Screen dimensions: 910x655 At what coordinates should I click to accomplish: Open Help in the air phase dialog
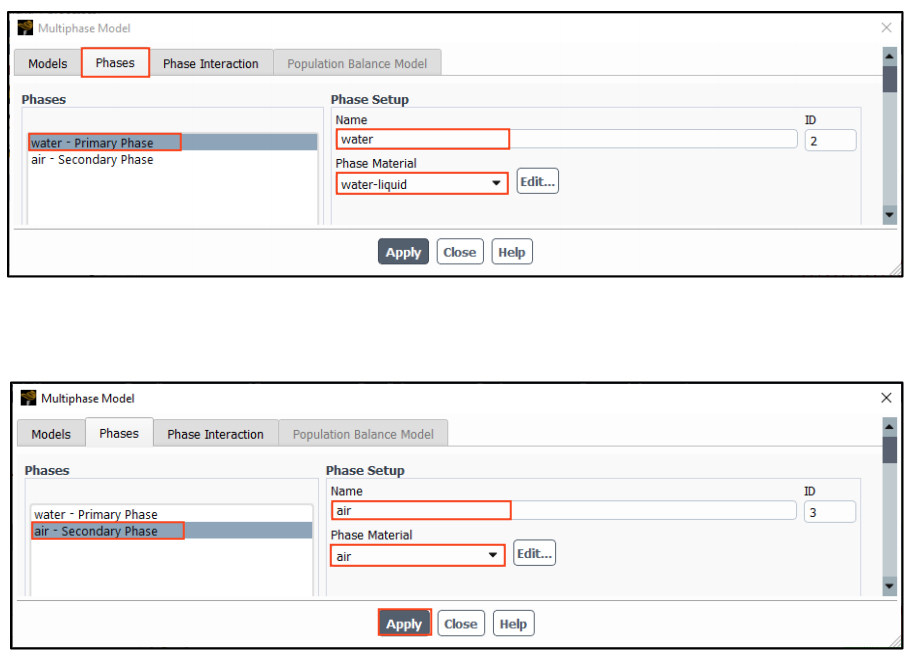click(512, 624)
